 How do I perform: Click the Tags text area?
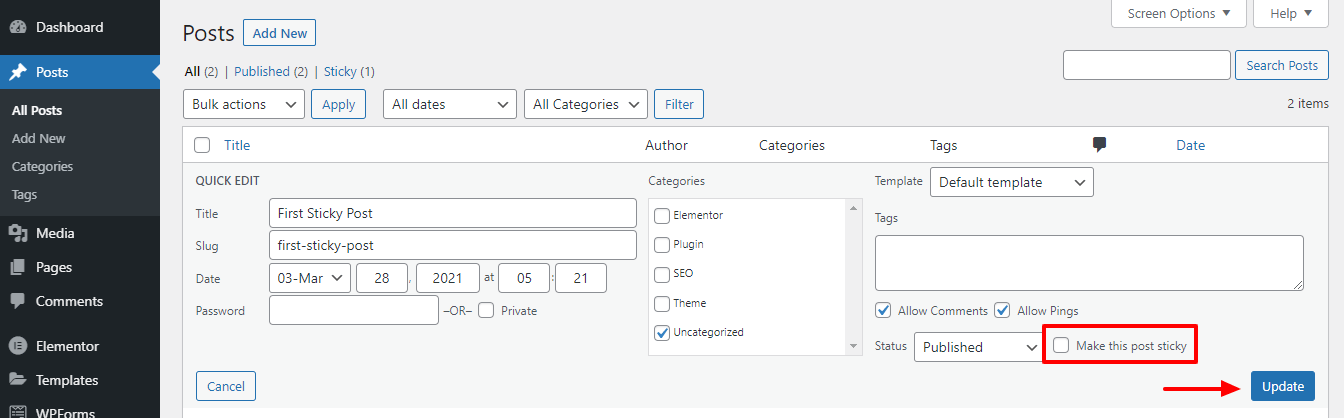click(1089, 263)
